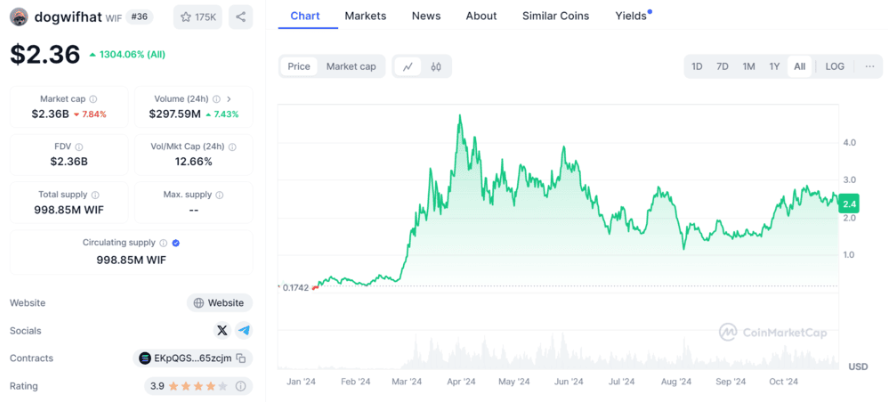Select the Price chart toggle
The height and width of the screenshot is (402, 890).
pyautogui.click(x=299, y=67)
